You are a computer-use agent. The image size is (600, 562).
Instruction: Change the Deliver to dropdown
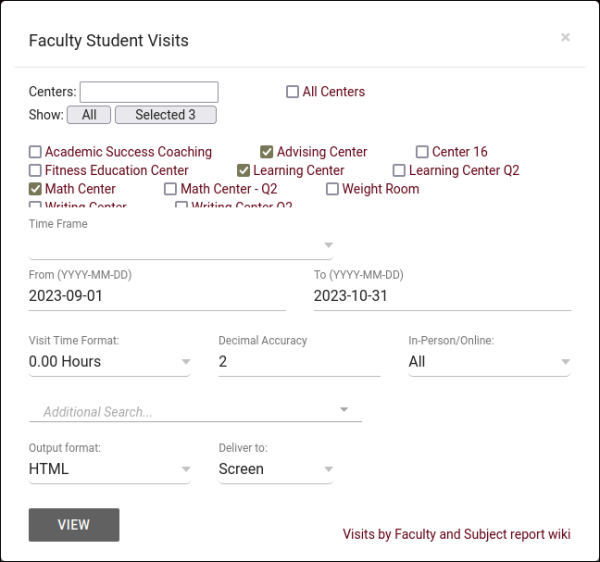coord(275,469)
